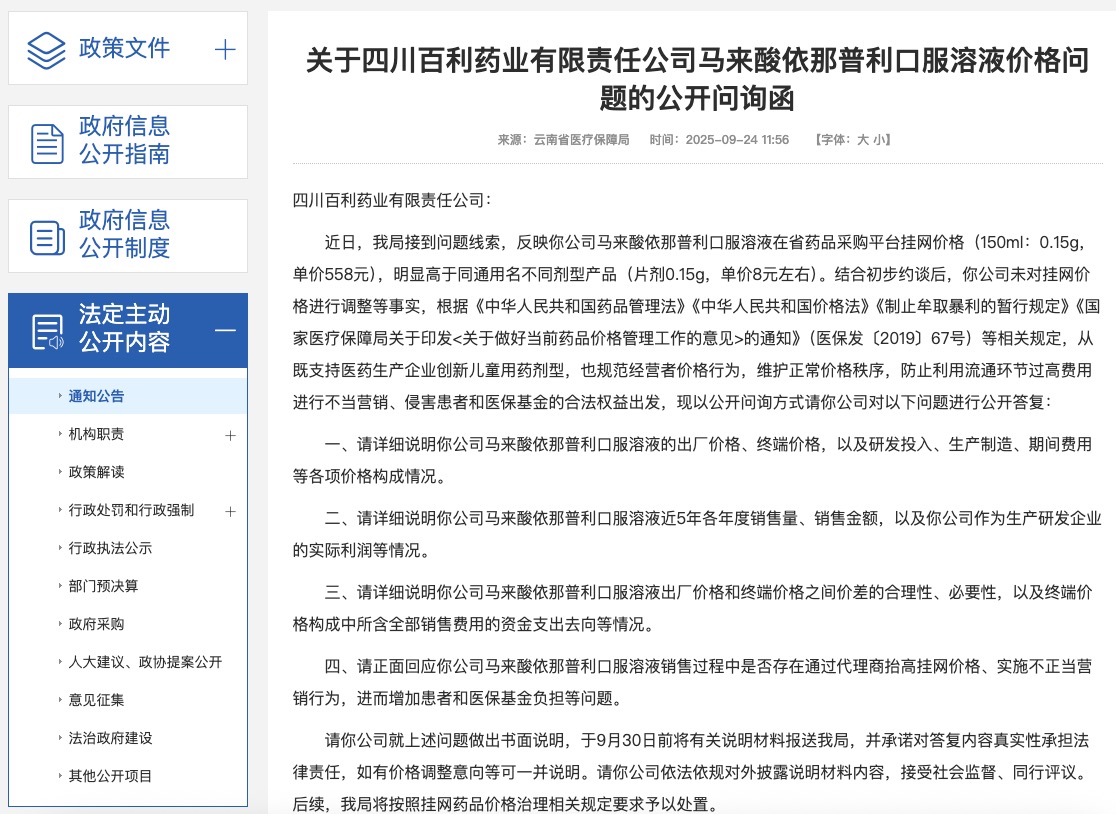Open the 机构职责 sidebar item
Image resolution: width=1116 pixels, height=814 pixels.
pos(96,434)
